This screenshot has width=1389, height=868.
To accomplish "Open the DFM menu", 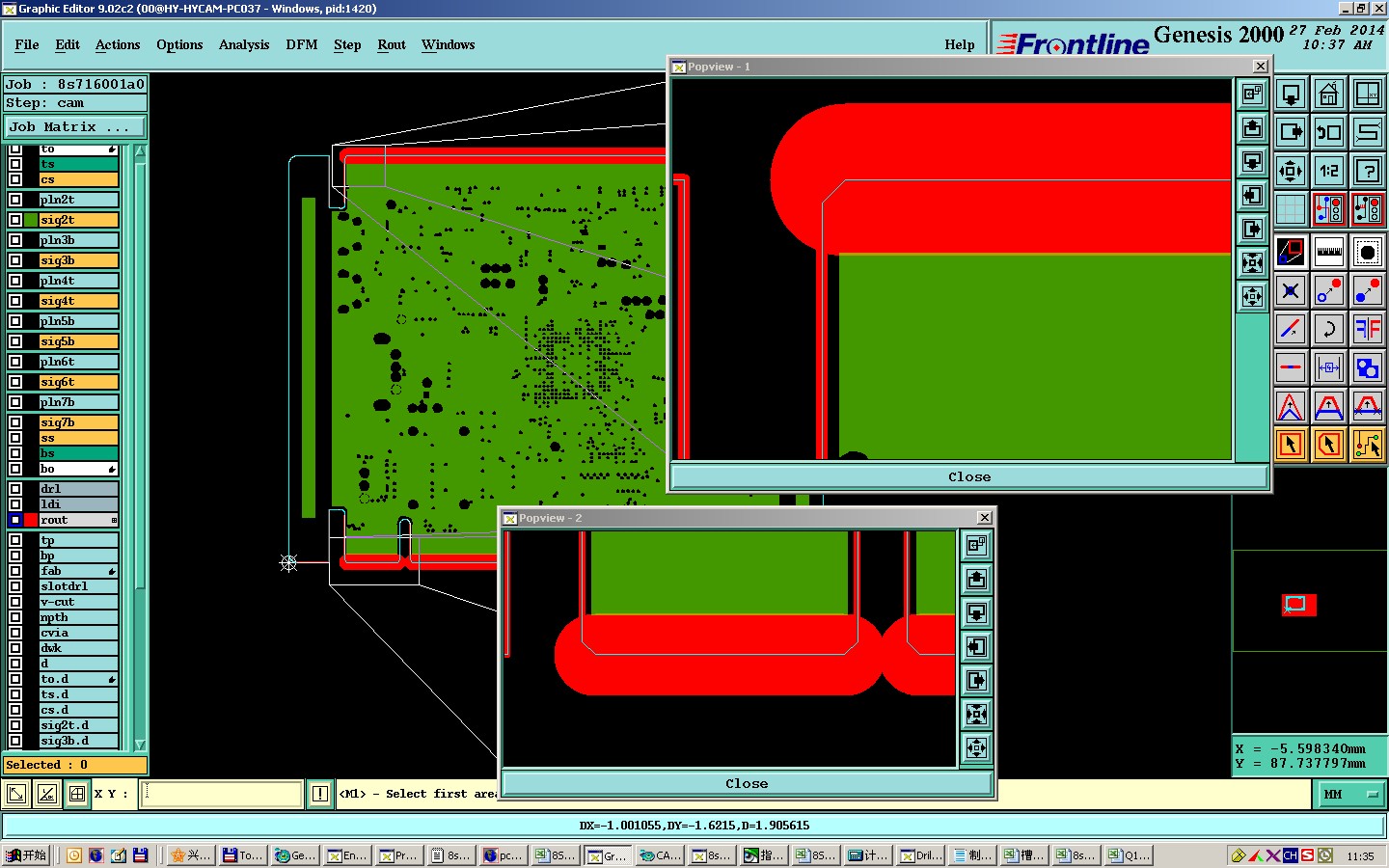I will pyautogui.click(x=302, y=44).
